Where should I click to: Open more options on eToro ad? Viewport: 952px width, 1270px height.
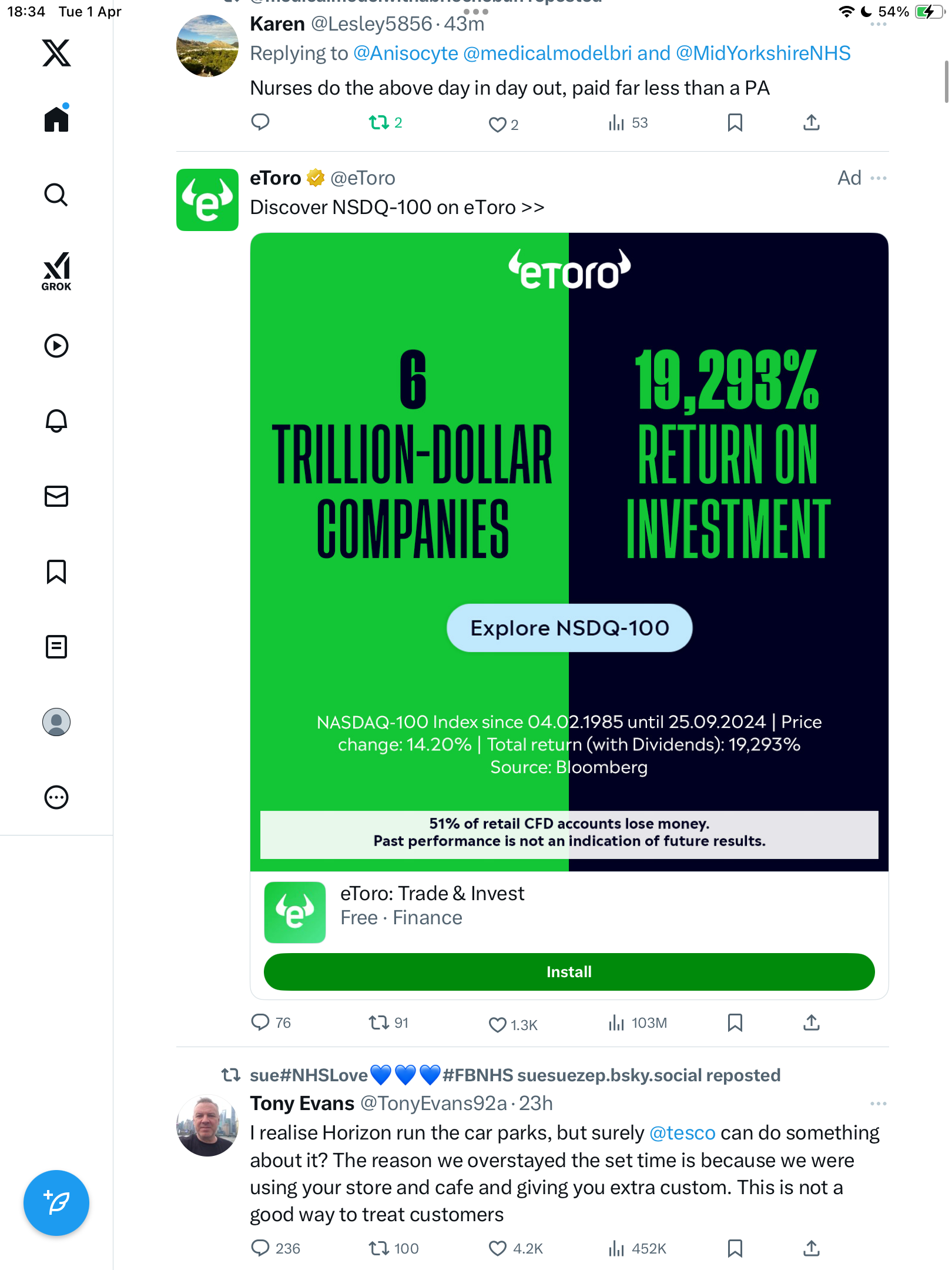tap(879, 178)
